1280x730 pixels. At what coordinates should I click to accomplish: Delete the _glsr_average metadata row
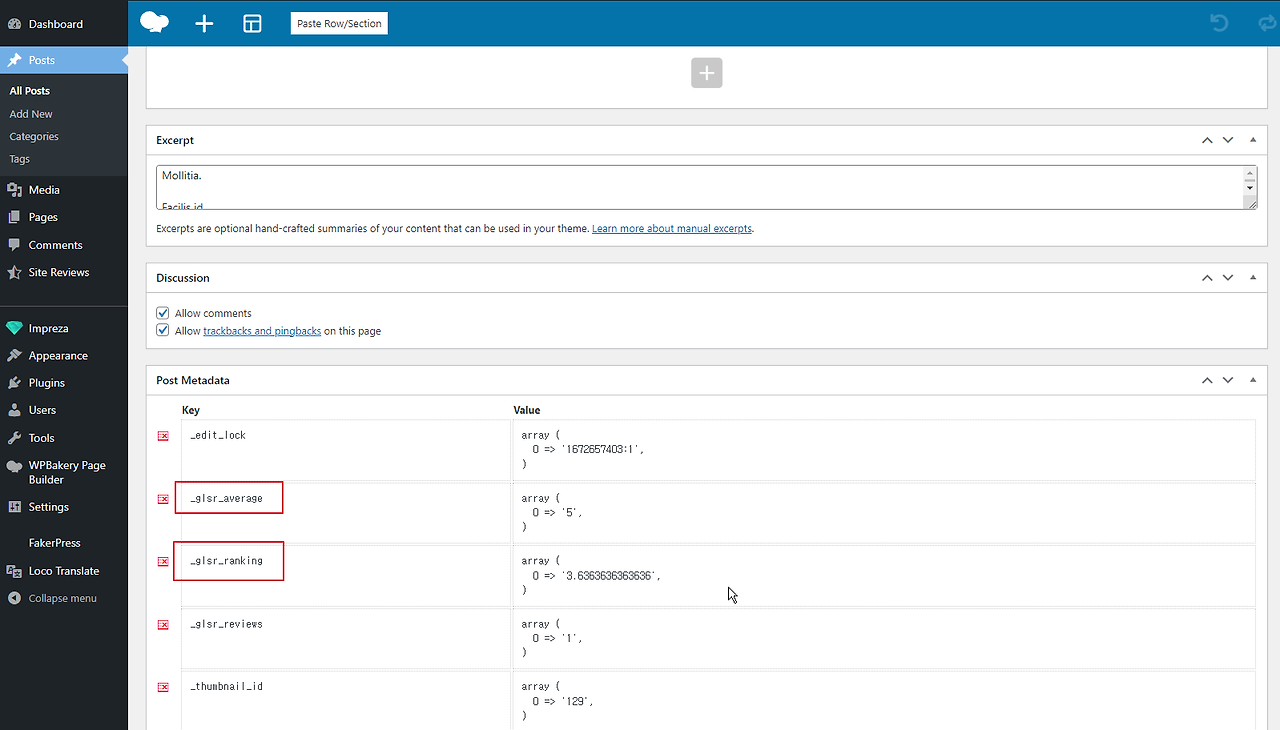point(163,499)
